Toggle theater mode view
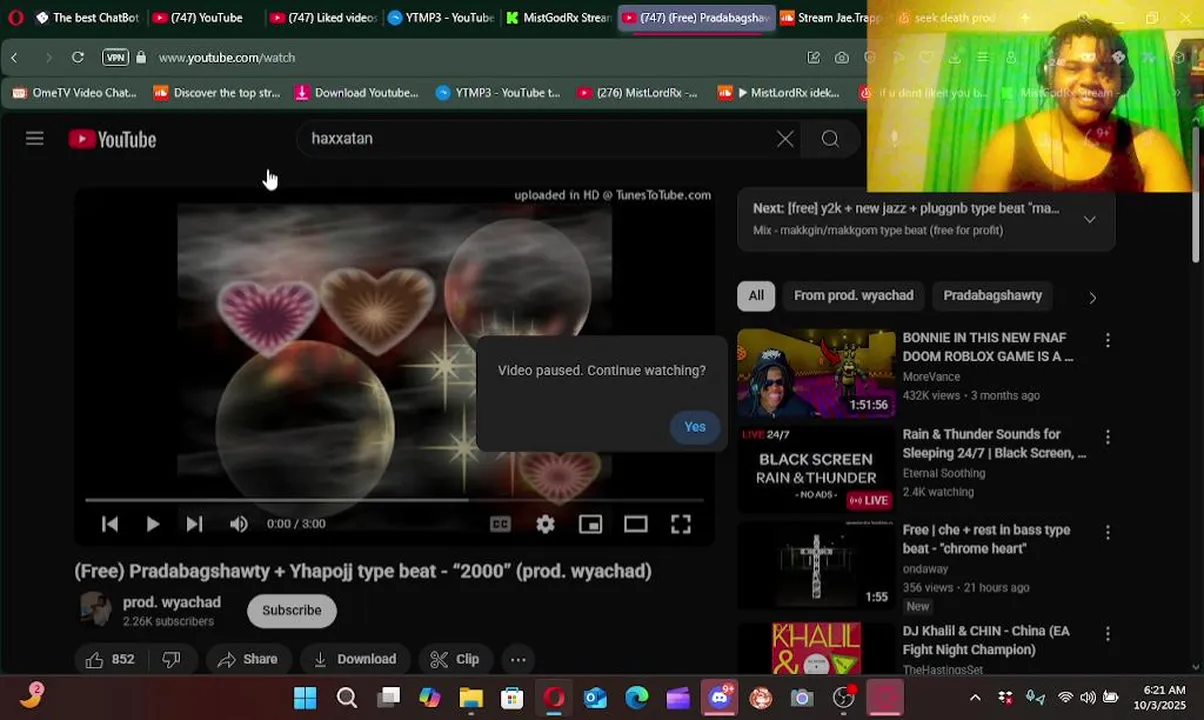 [636, 524]
